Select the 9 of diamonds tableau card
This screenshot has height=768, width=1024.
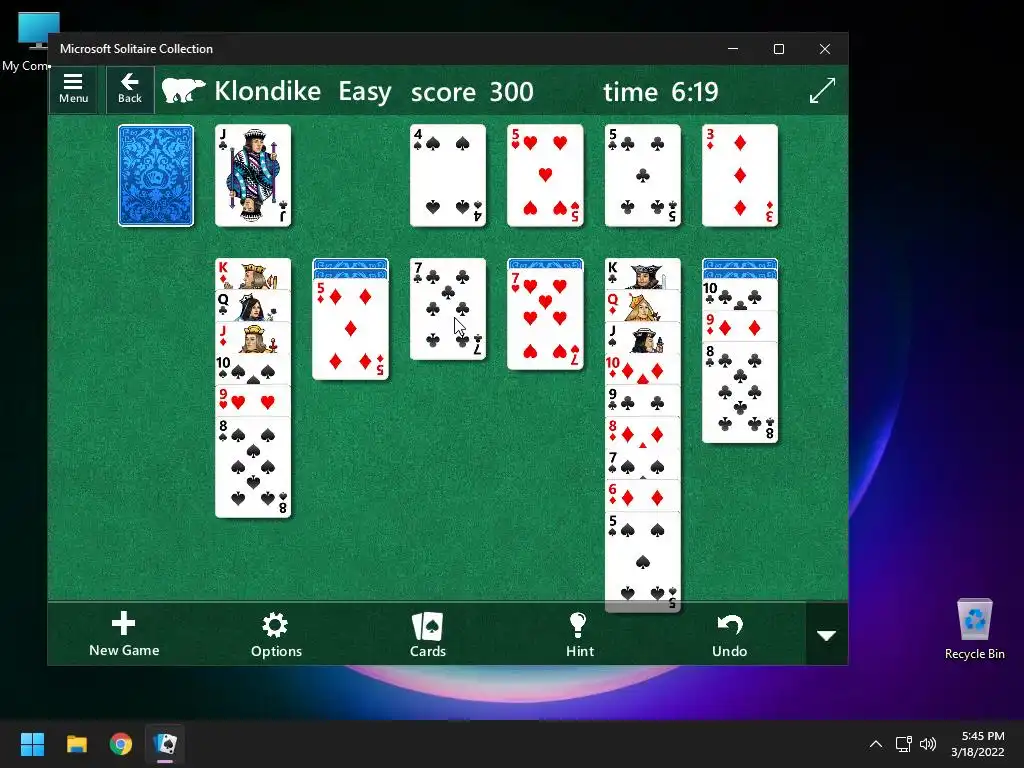point(740,327)
